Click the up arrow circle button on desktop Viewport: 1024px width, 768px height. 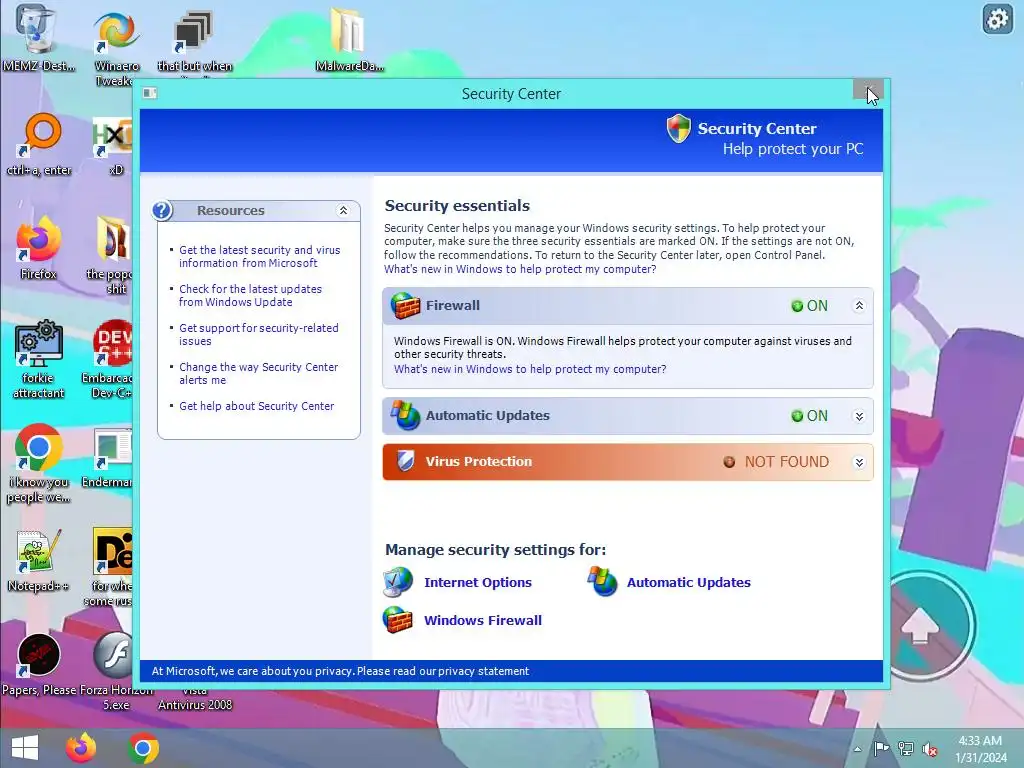coord(920,626)
